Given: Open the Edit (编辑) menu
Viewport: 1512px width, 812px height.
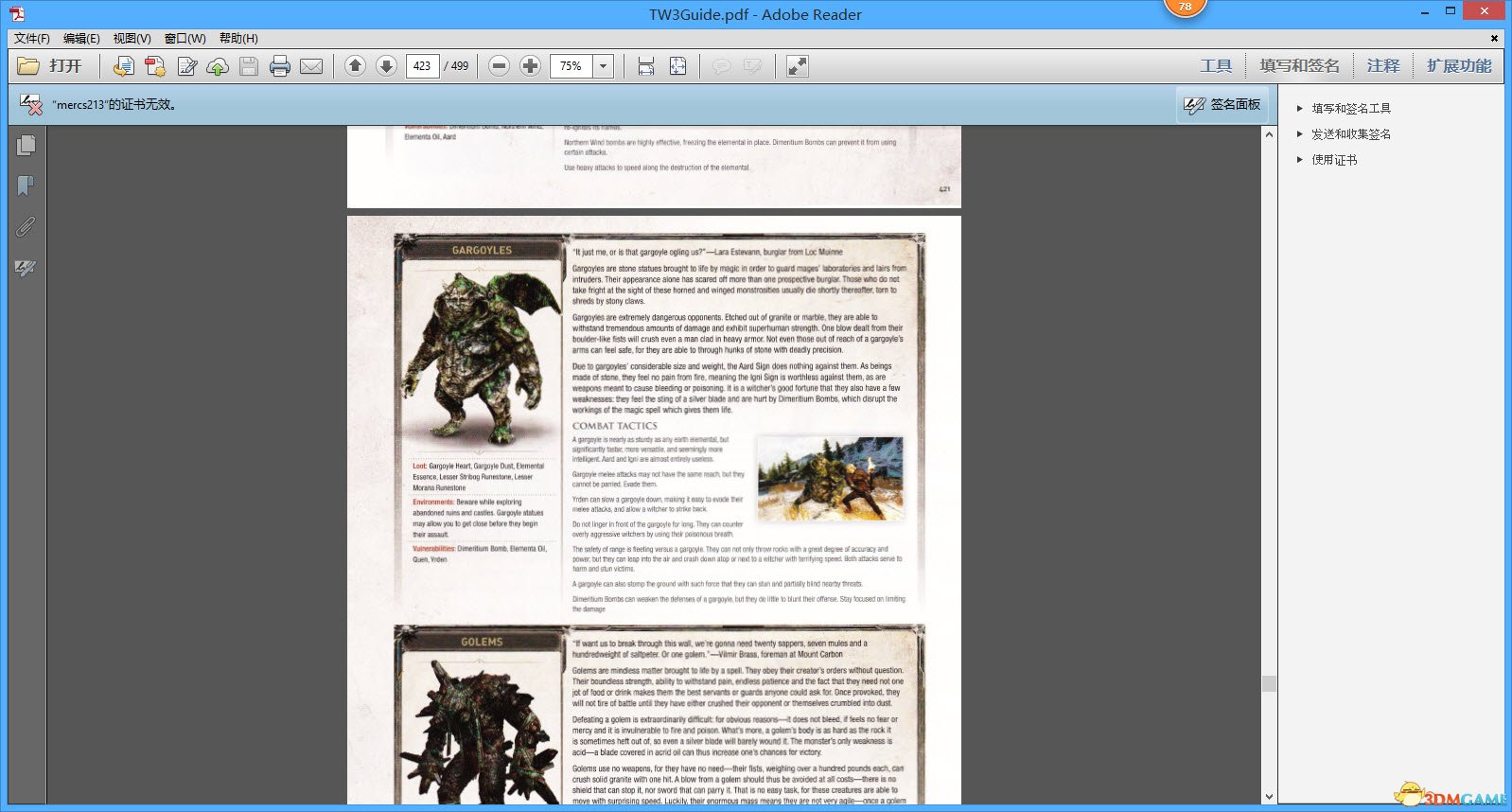Looking at the screenshot, I should 81,39.
